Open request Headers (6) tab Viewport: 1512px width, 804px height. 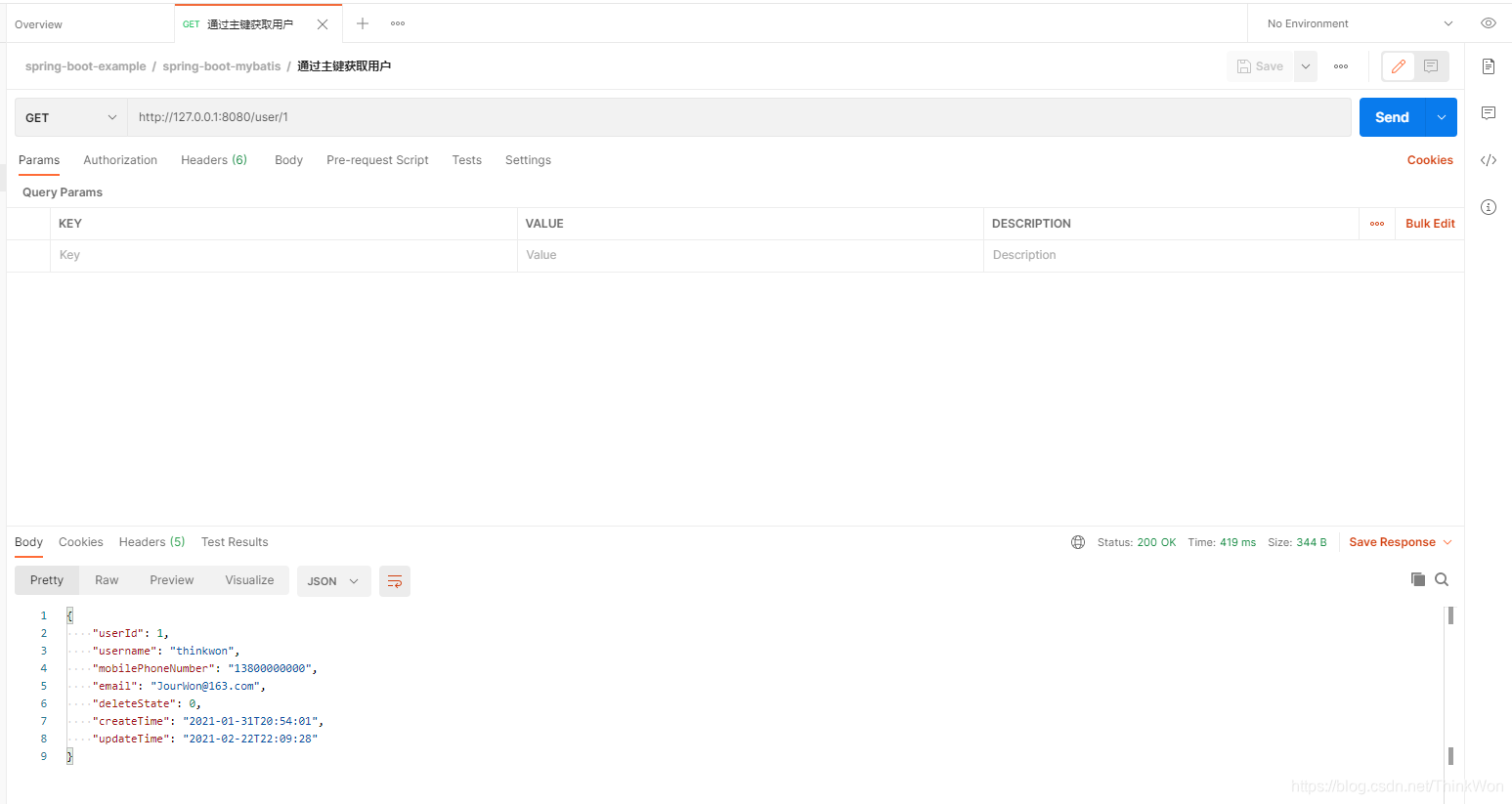click(214, 160)
